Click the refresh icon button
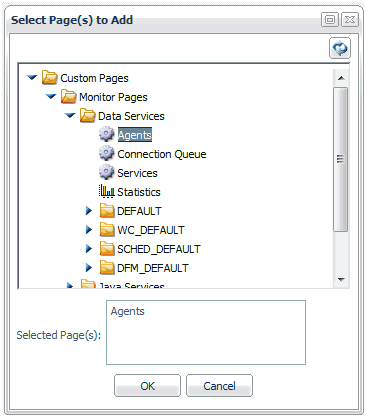The image size is (366, 417). [340, 48]
